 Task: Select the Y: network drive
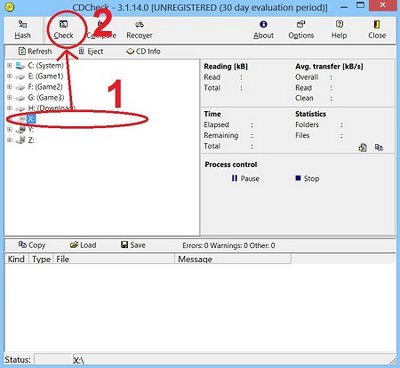pos(31,129)
